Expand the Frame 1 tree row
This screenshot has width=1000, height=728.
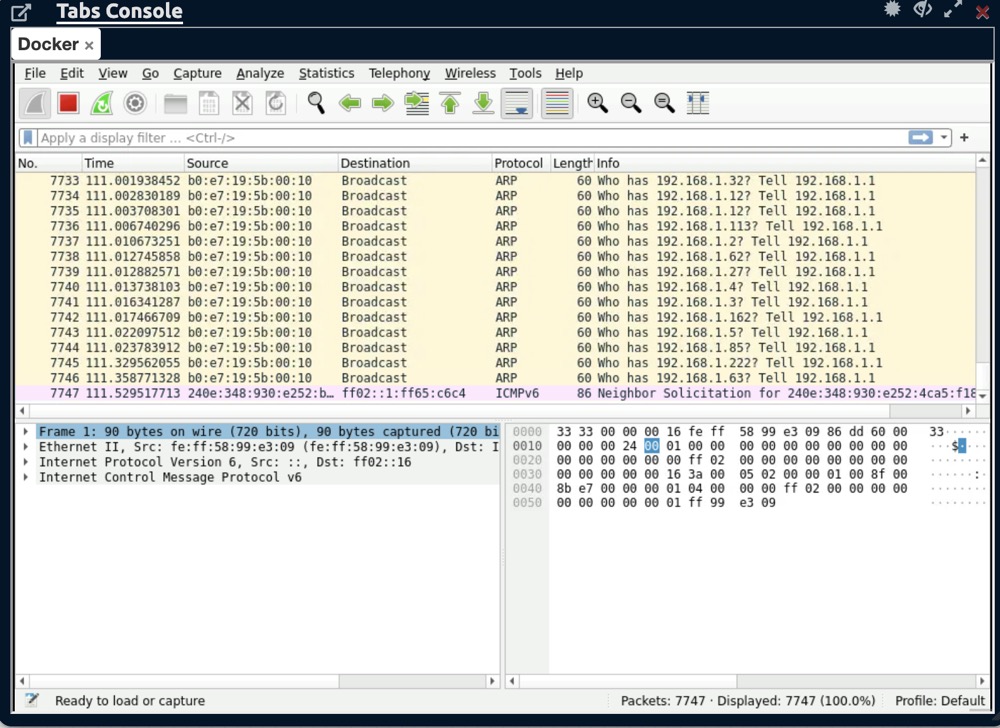(x=26, y=432)
